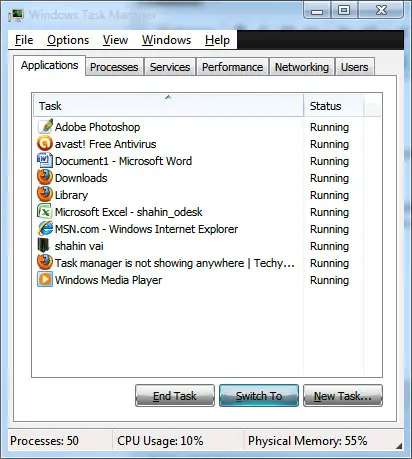Click the End Task button
Viewport: 412px width, 459px height.
[x=175, y=396]
